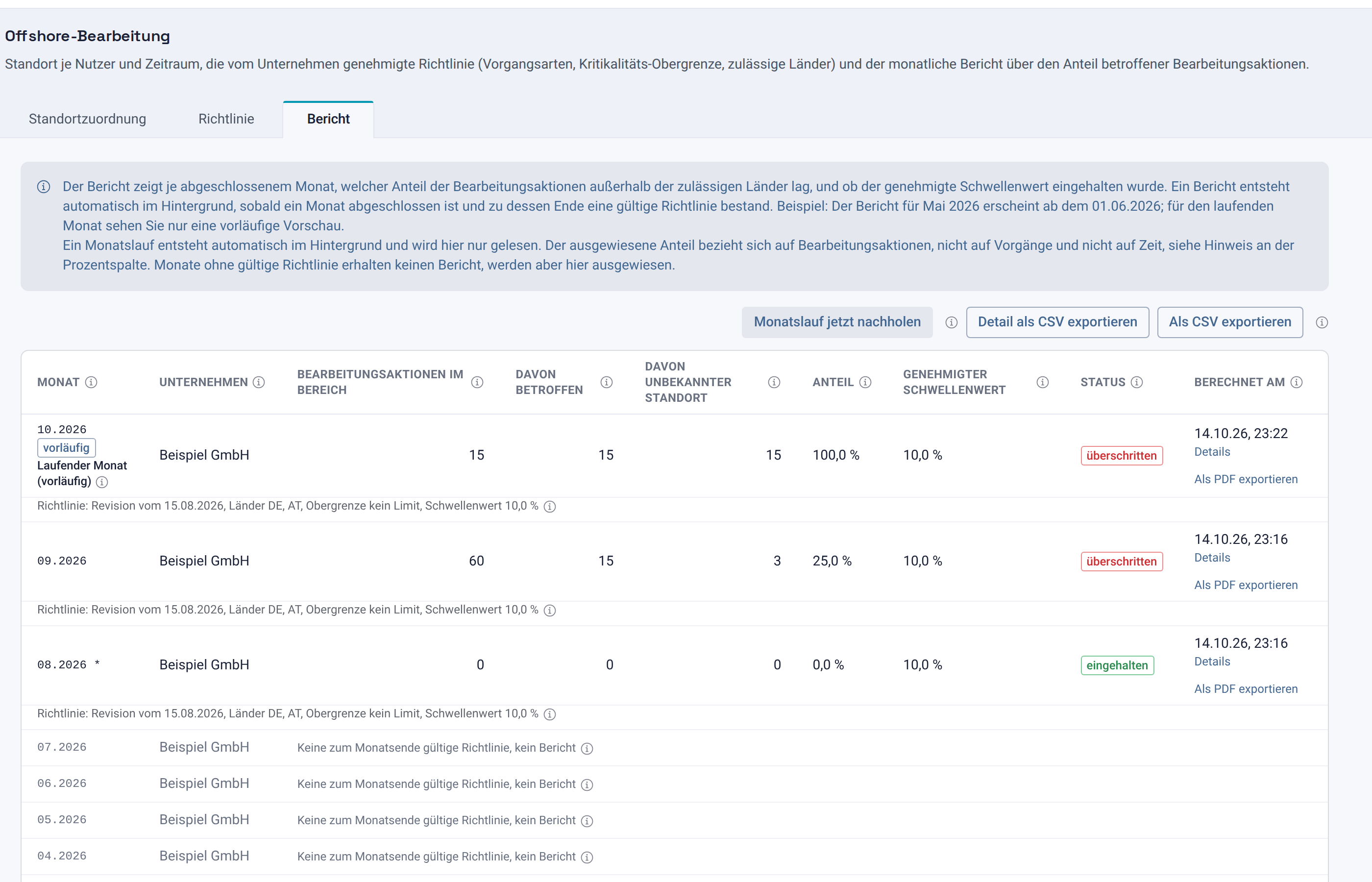Viewport: 1372px width, 882px height.
Task: Open Details link for 10.2026 row
Action: 1212,452
